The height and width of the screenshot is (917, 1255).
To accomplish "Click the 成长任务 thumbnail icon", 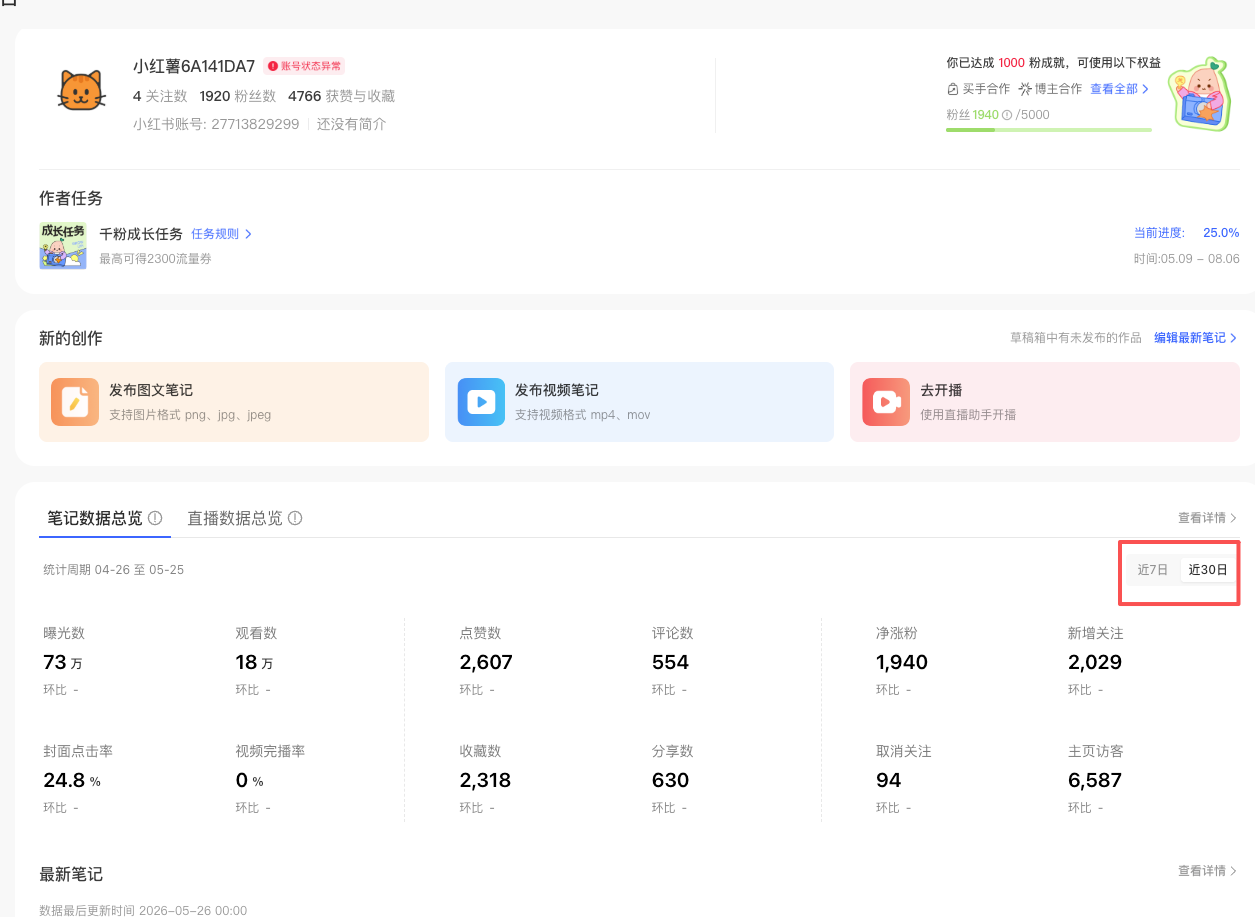I will (x=63, y=246).
